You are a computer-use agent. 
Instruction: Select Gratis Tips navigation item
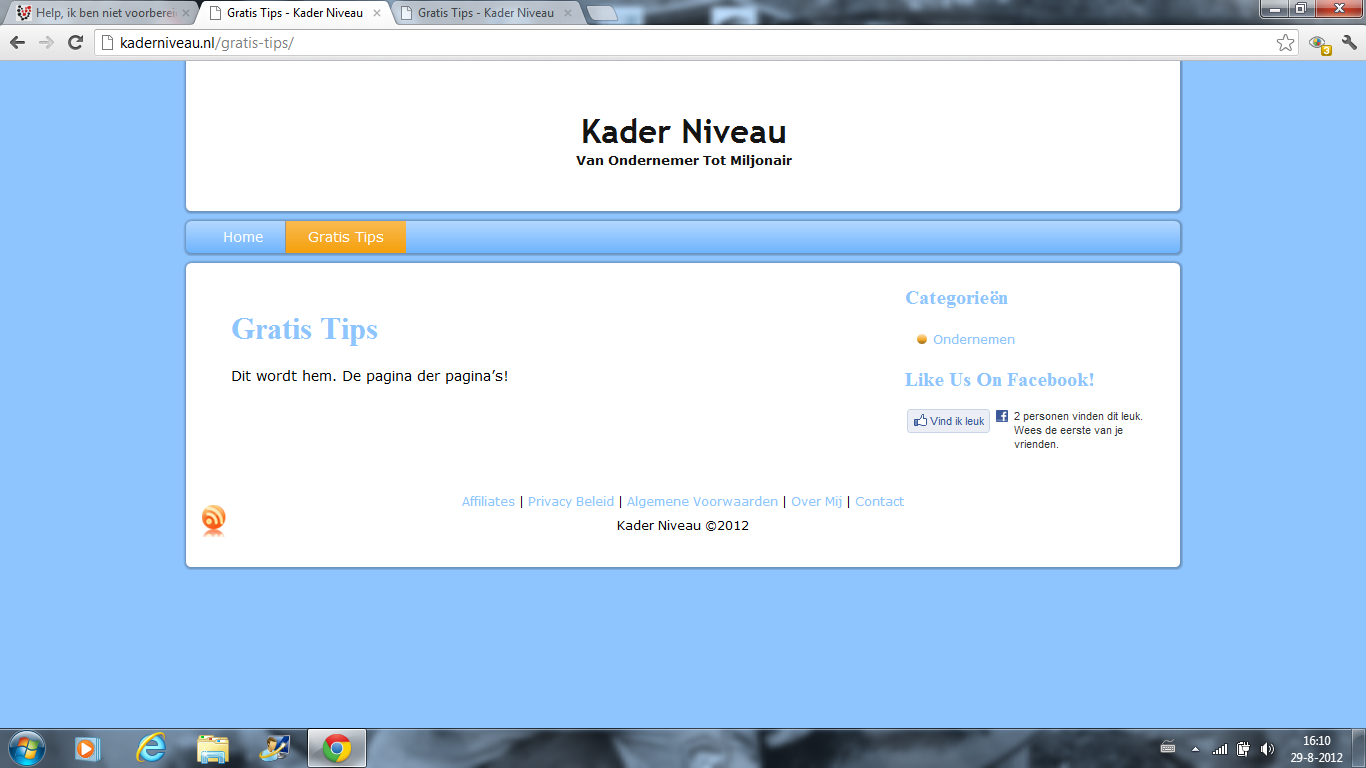345,237
